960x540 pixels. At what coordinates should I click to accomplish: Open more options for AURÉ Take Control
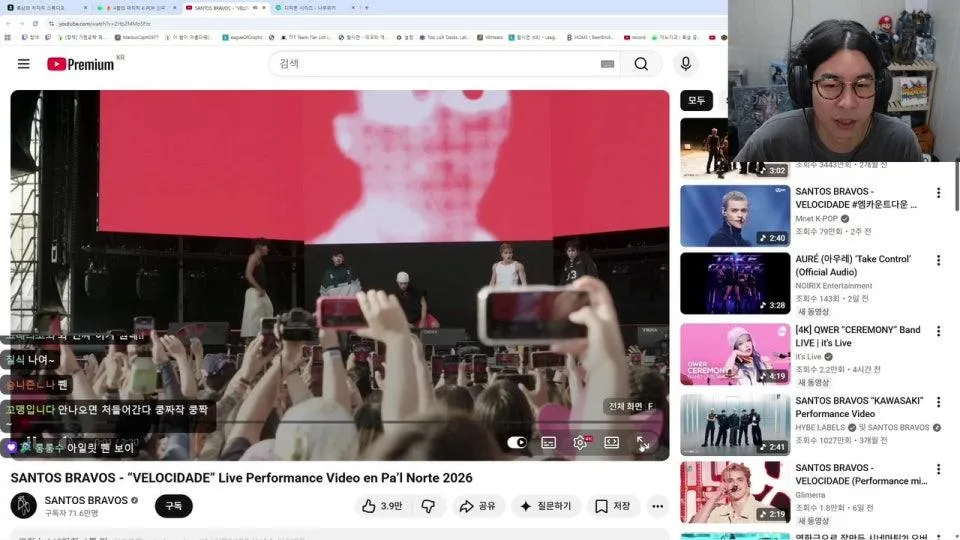pyautogui.click(x=939, y=260)
